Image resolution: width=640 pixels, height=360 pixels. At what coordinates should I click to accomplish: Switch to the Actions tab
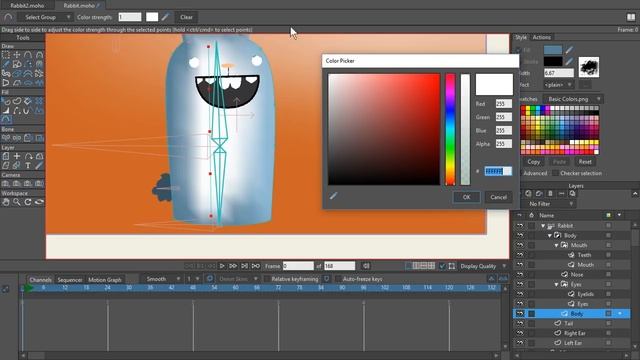coord(542,37)
